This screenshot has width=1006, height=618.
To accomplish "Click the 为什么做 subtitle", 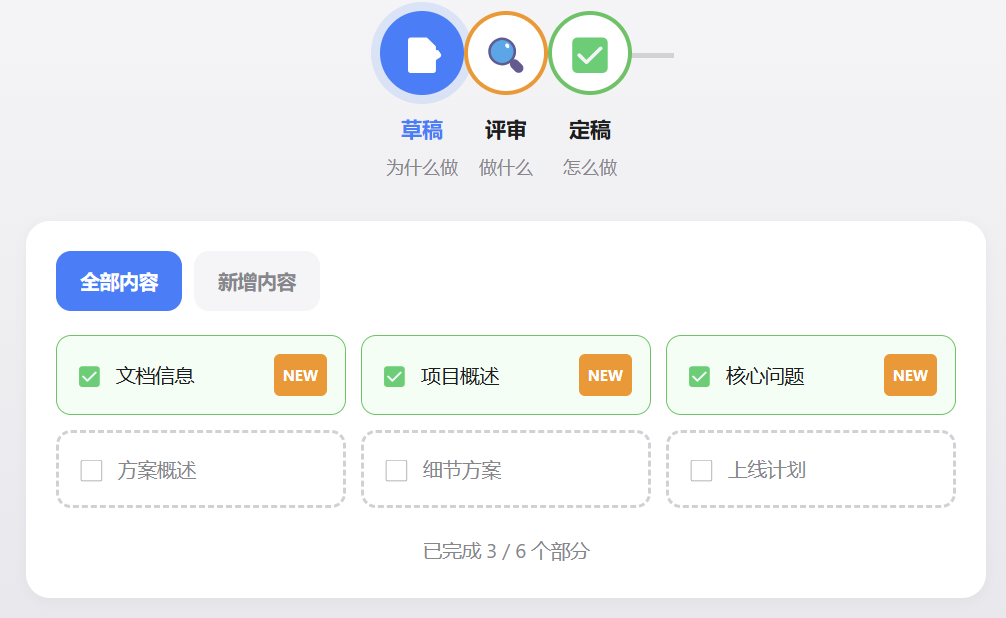I will click(x=422, y=168).
